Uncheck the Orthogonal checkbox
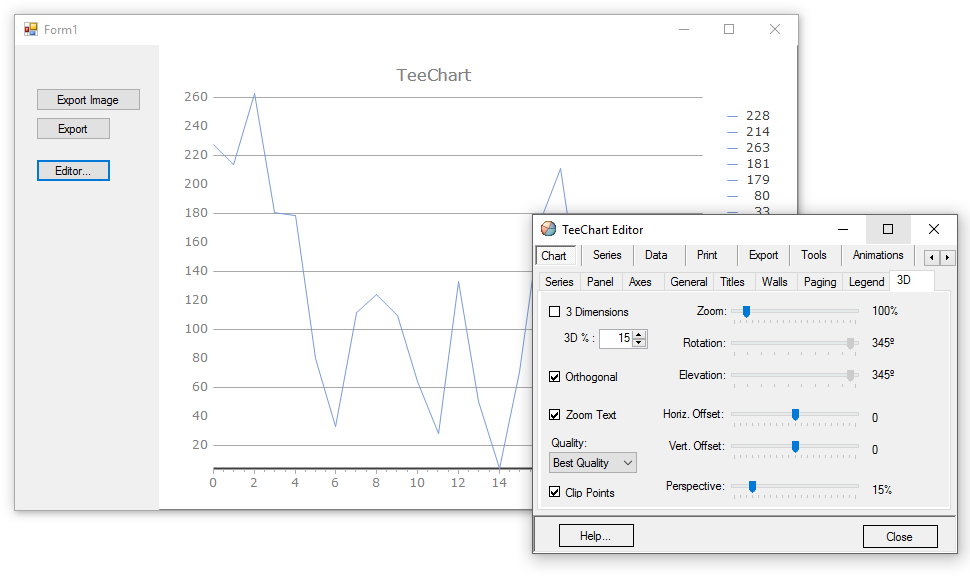Viewport: 970px width, 578px height. tap(554, 377)
